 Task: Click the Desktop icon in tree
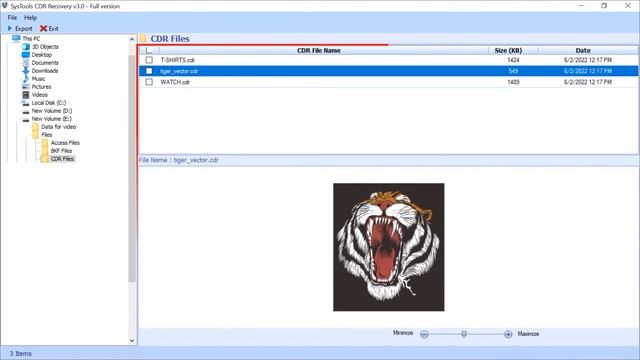tap(26, 55)
